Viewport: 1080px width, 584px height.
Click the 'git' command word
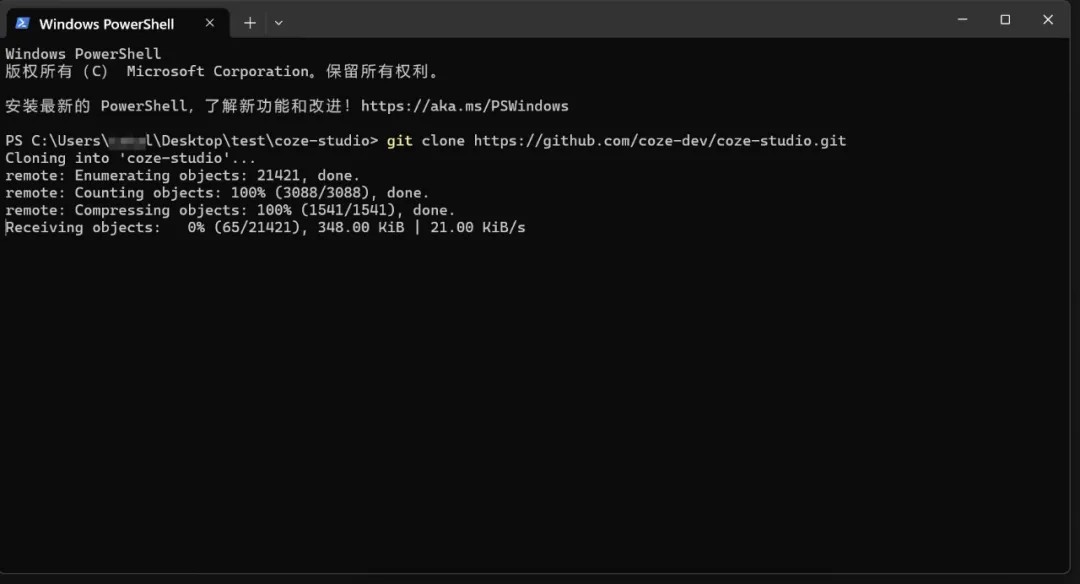[399, 140]
